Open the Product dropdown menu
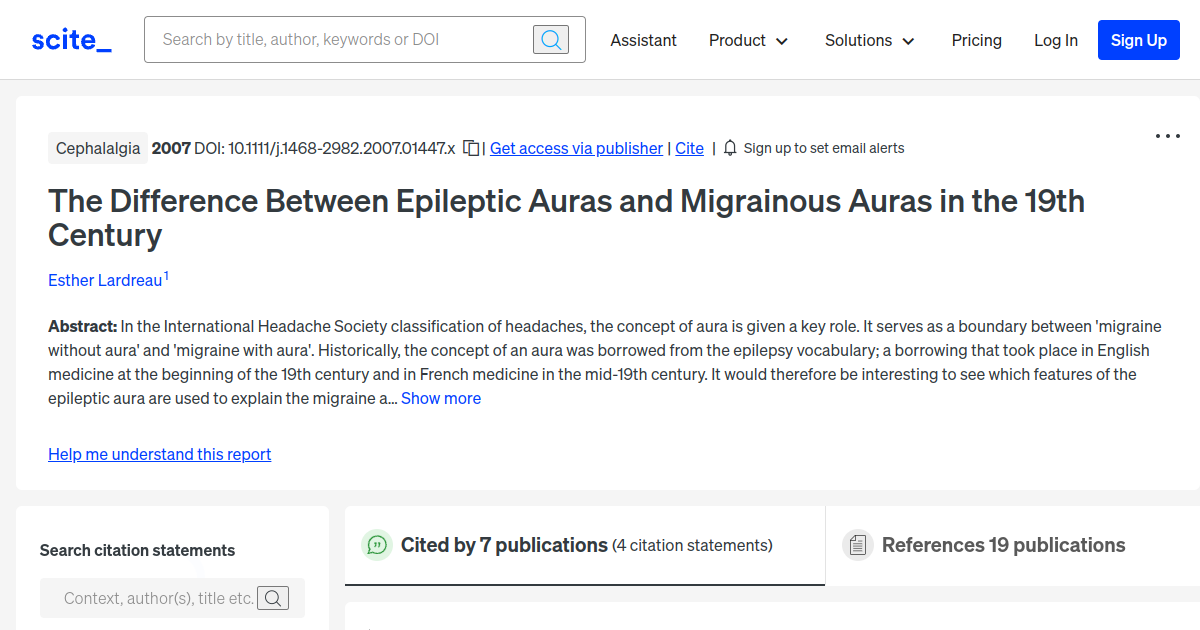This screenshot has width=1200, height=630. 748,40
